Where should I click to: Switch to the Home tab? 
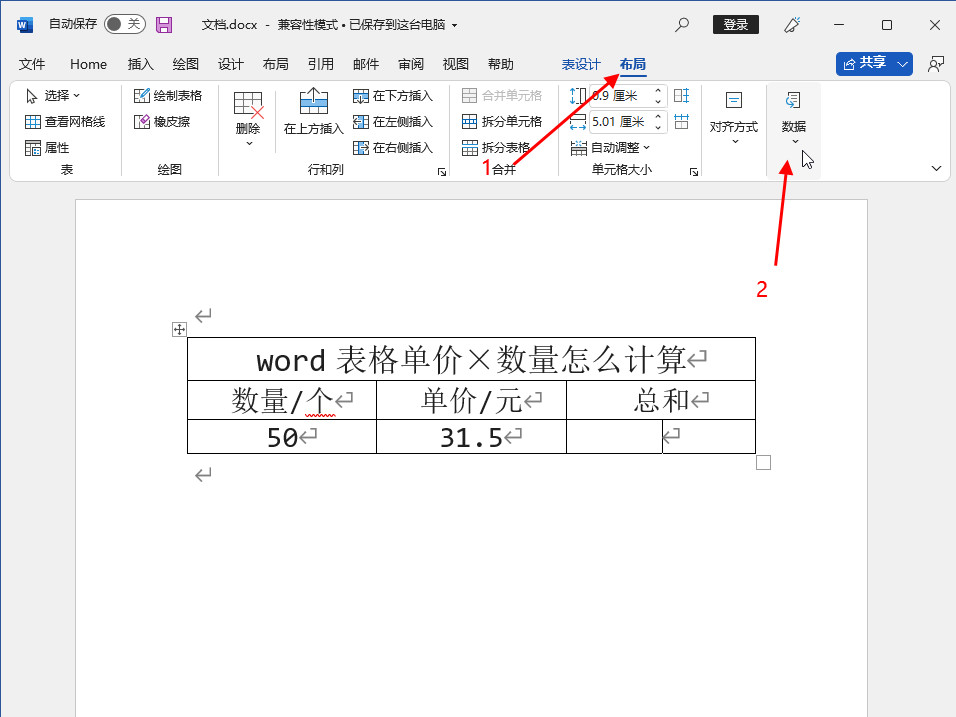tap(88, 64)
